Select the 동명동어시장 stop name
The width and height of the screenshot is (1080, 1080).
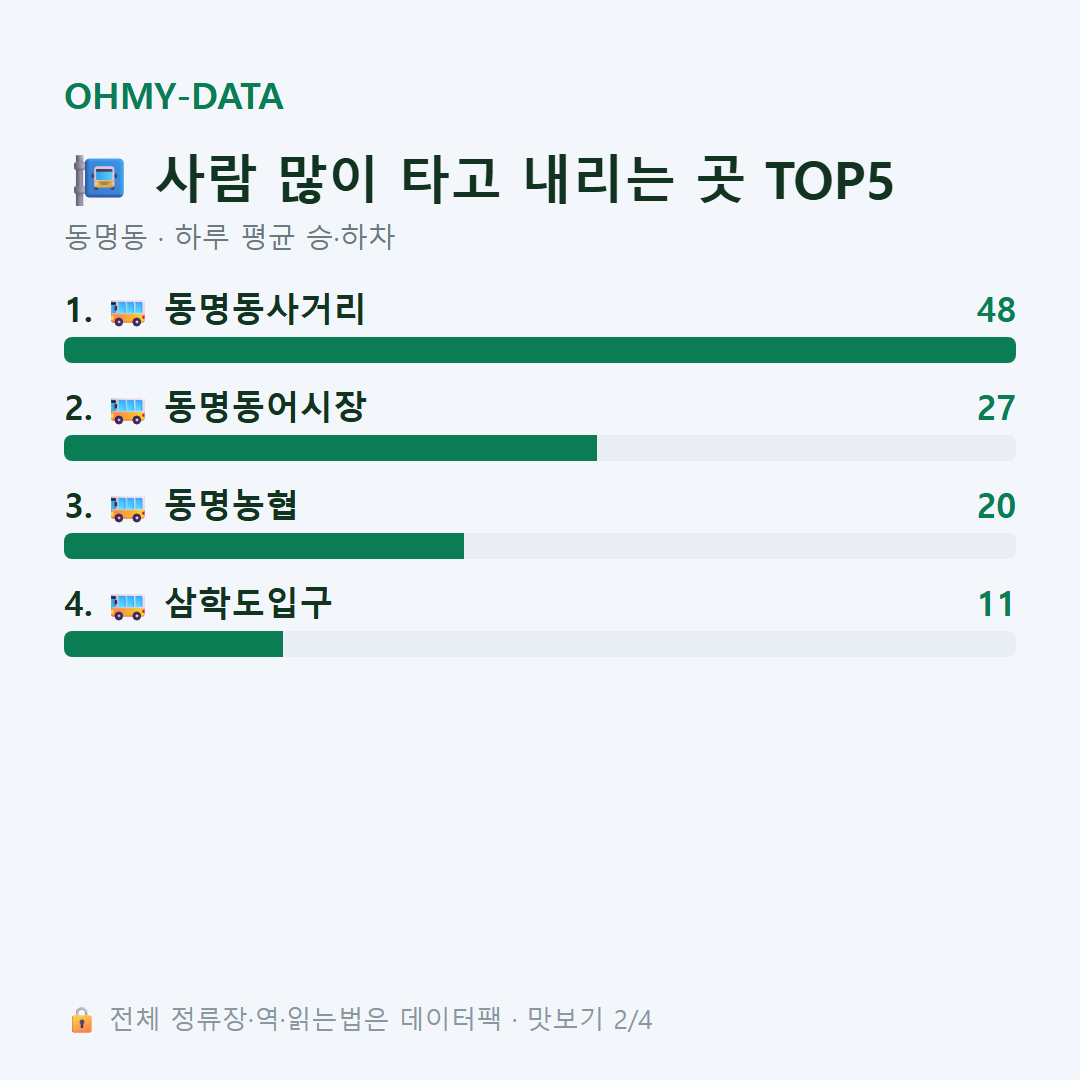click(x=265, y=406)
